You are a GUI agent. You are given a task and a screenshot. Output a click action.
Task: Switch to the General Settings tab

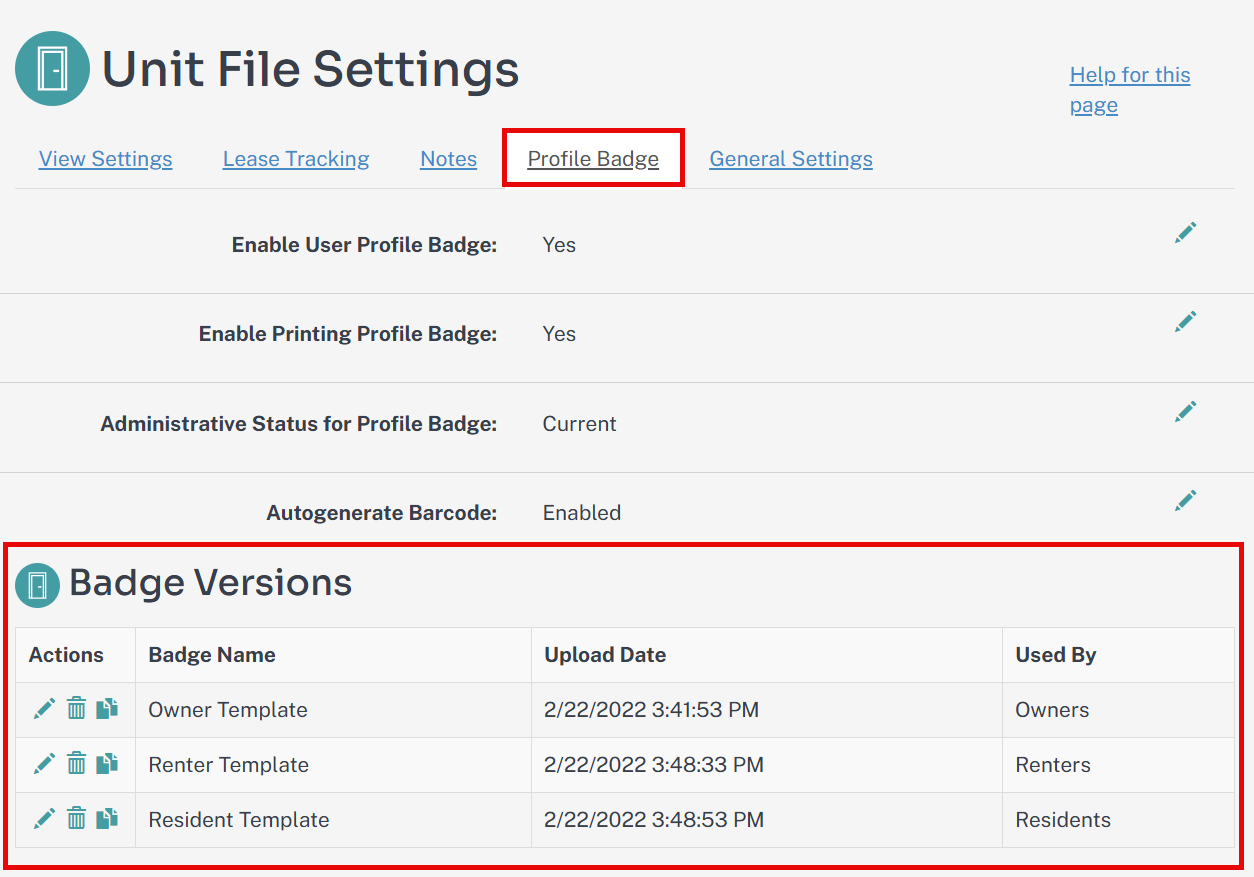[790, 158]
